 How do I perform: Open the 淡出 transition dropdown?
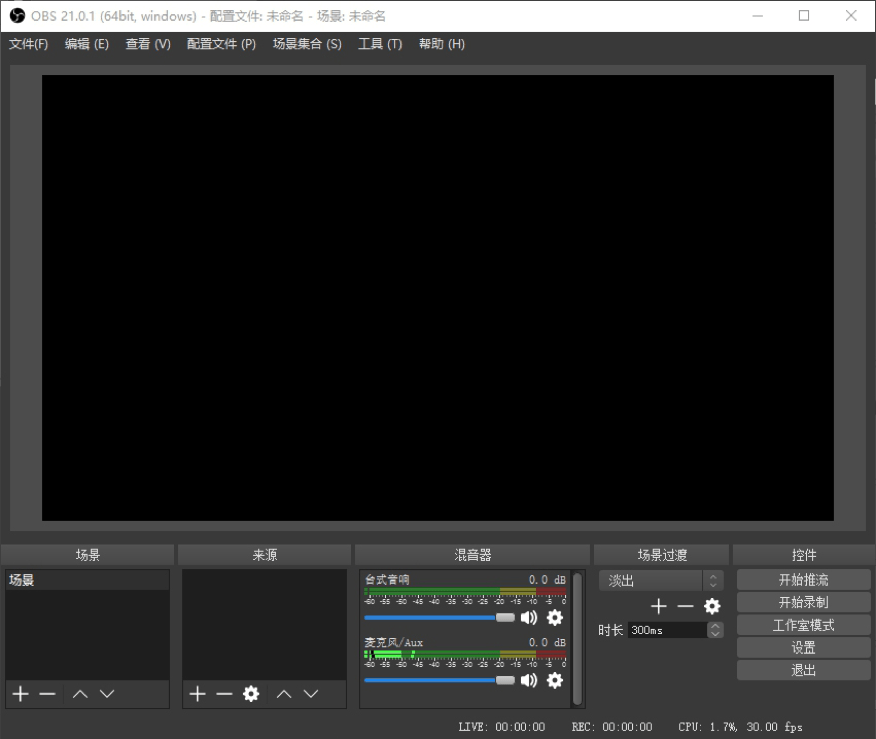click(661, 580)
